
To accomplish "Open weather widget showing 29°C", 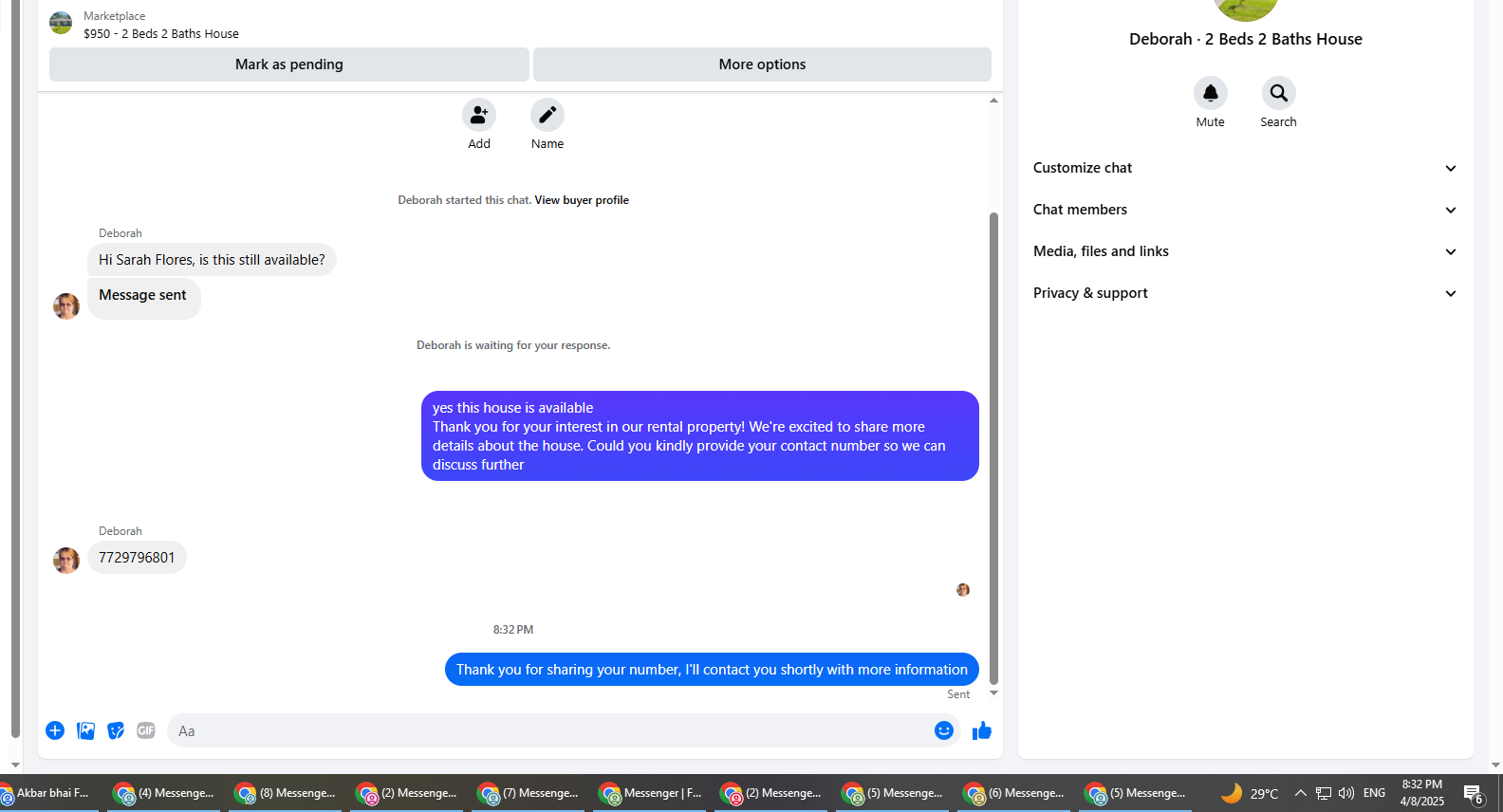I will [1250, 793].
